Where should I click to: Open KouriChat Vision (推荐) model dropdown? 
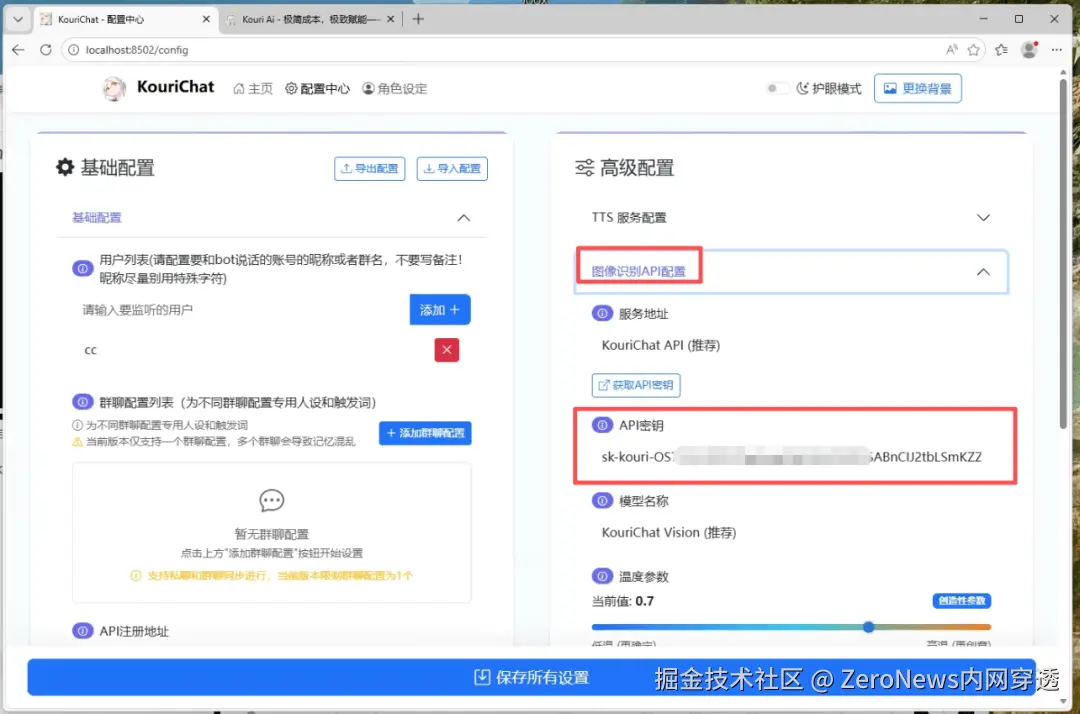coord(791,532)
